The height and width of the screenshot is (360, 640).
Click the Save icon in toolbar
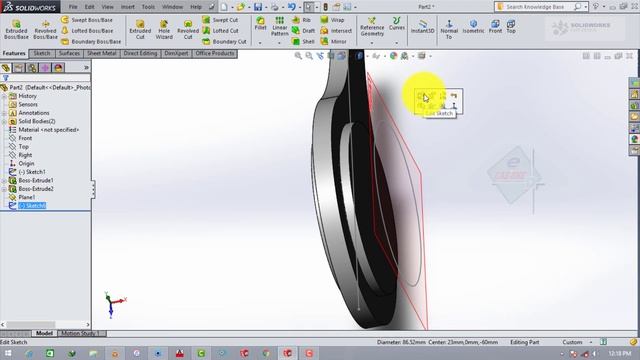tap(258, 7)
